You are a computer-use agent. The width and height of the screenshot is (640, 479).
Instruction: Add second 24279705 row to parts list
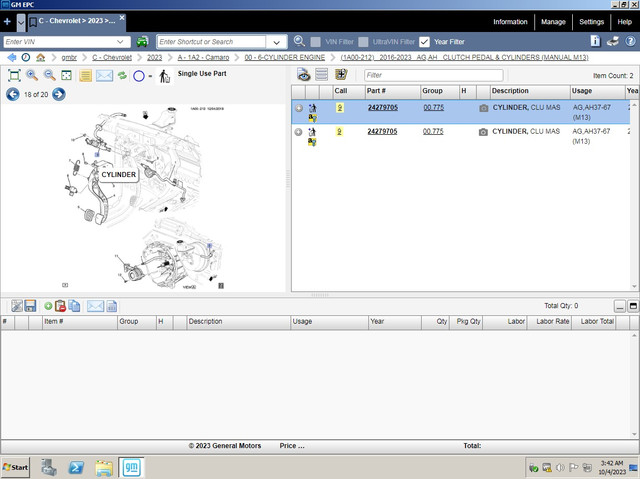point(298,132)
